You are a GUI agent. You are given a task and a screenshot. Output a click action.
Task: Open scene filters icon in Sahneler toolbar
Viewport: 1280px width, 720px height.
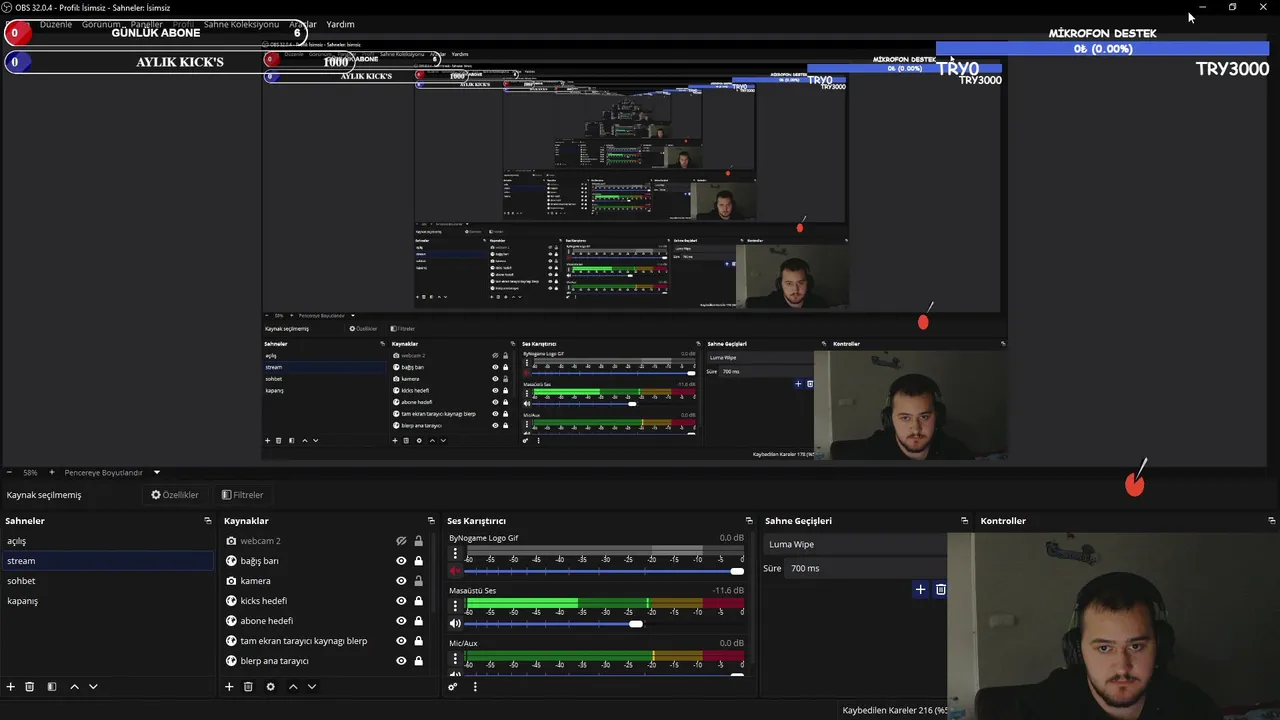coord(52,687)
